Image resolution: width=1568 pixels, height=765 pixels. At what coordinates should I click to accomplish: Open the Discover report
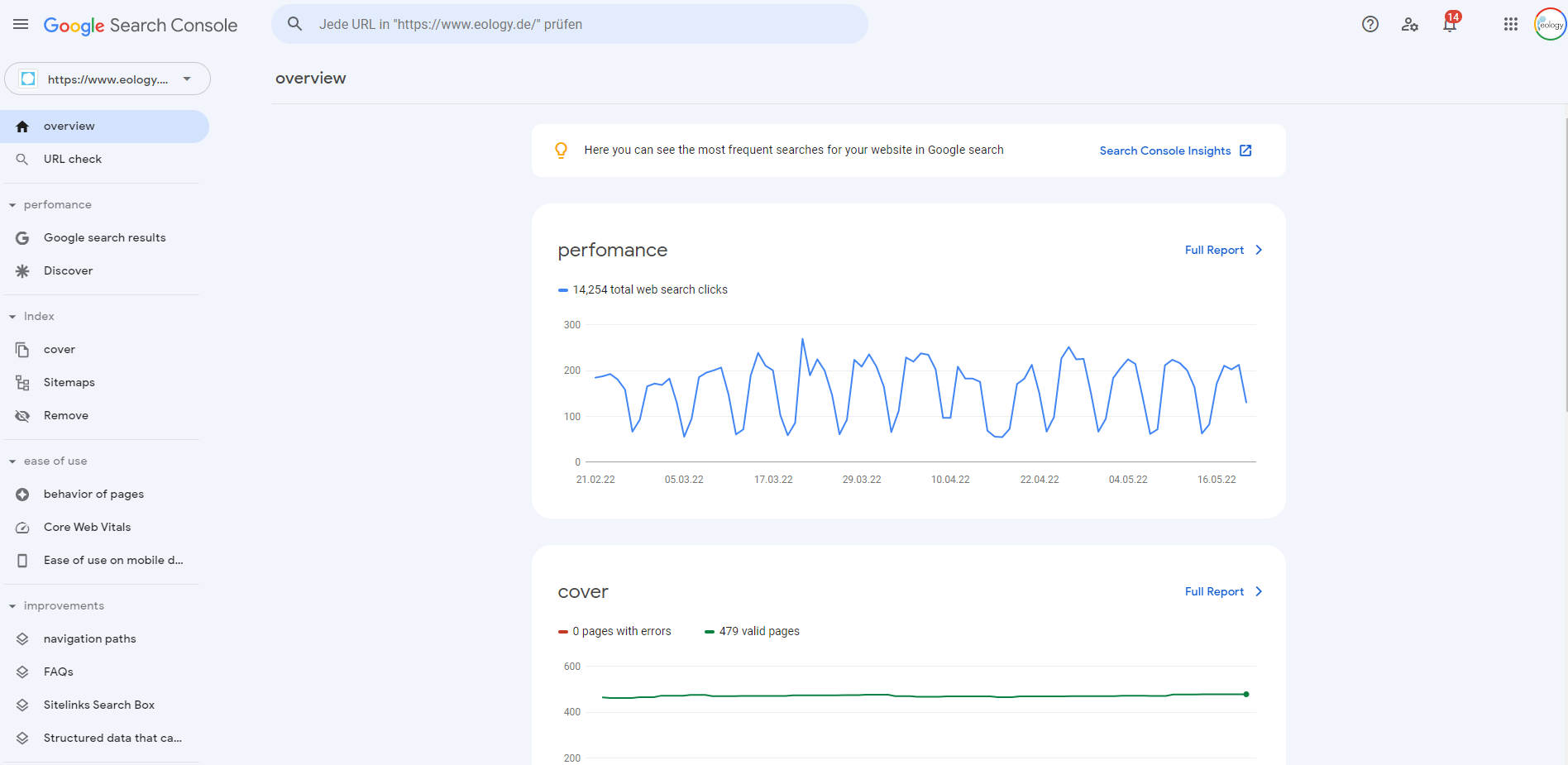pyautogui.click(x=104, y=271)
